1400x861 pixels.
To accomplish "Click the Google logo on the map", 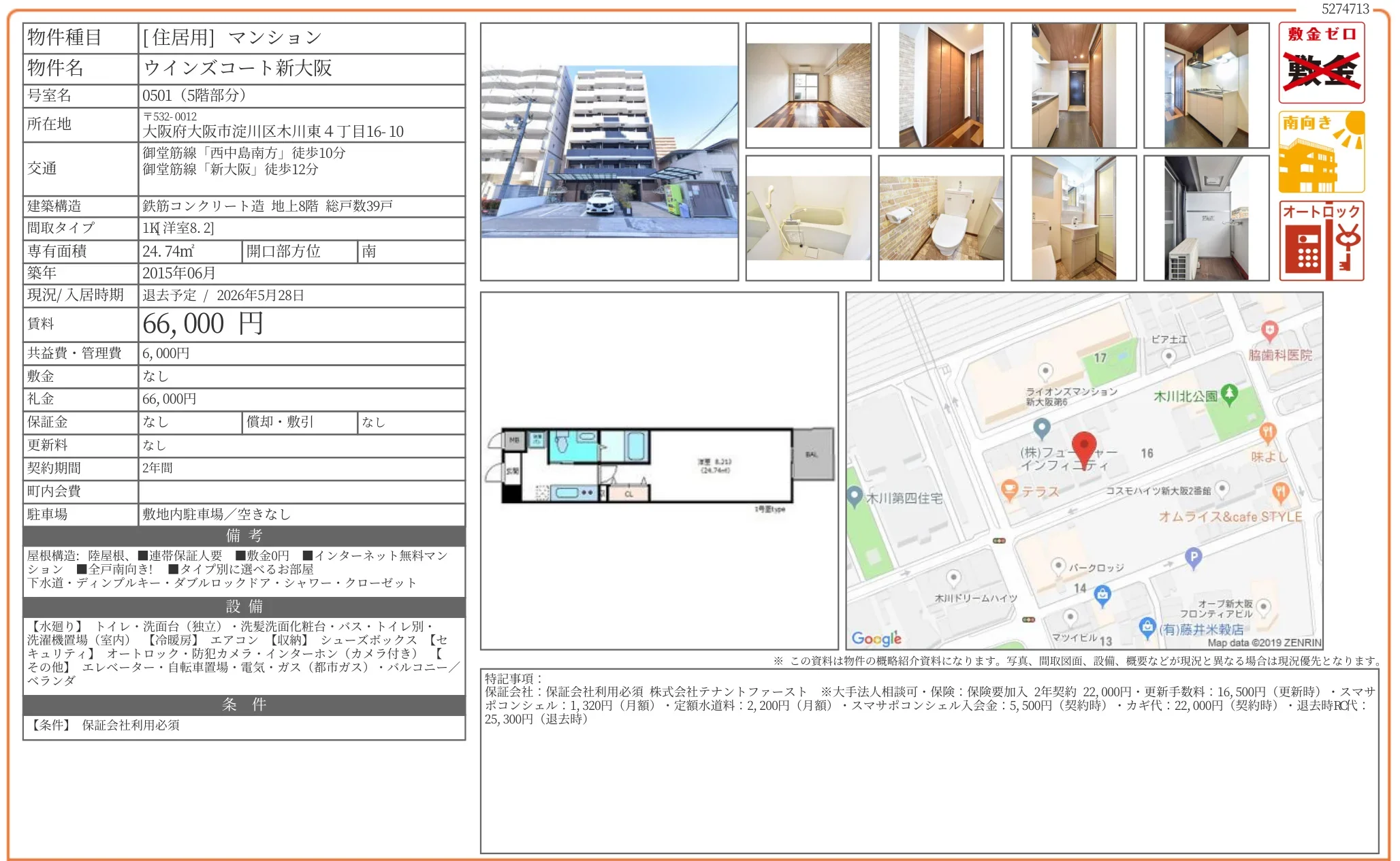I will [876, 638].
